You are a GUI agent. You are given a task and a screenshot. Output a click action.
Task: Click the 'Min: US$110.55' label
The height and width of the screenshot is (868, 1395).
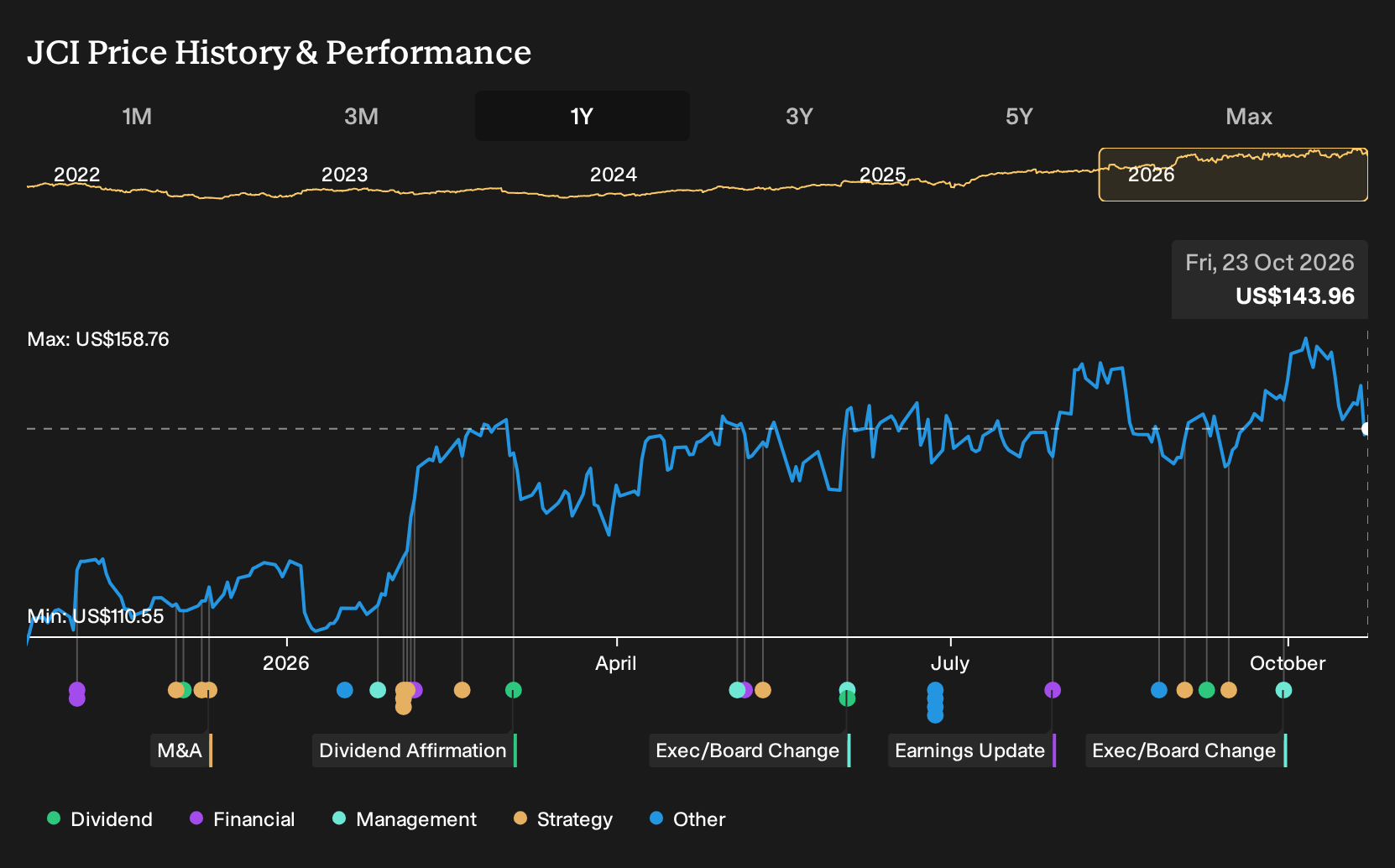[x=96, y=616]
